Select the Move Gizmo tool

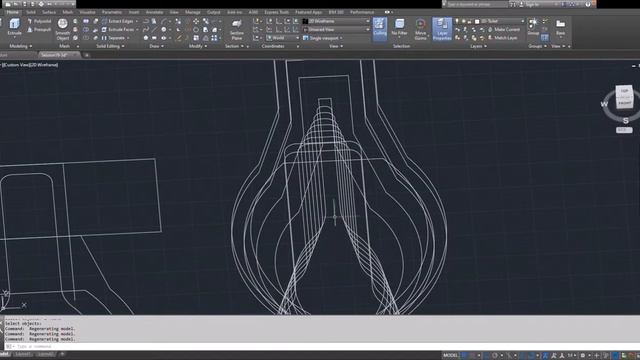(x=420, y=29)
